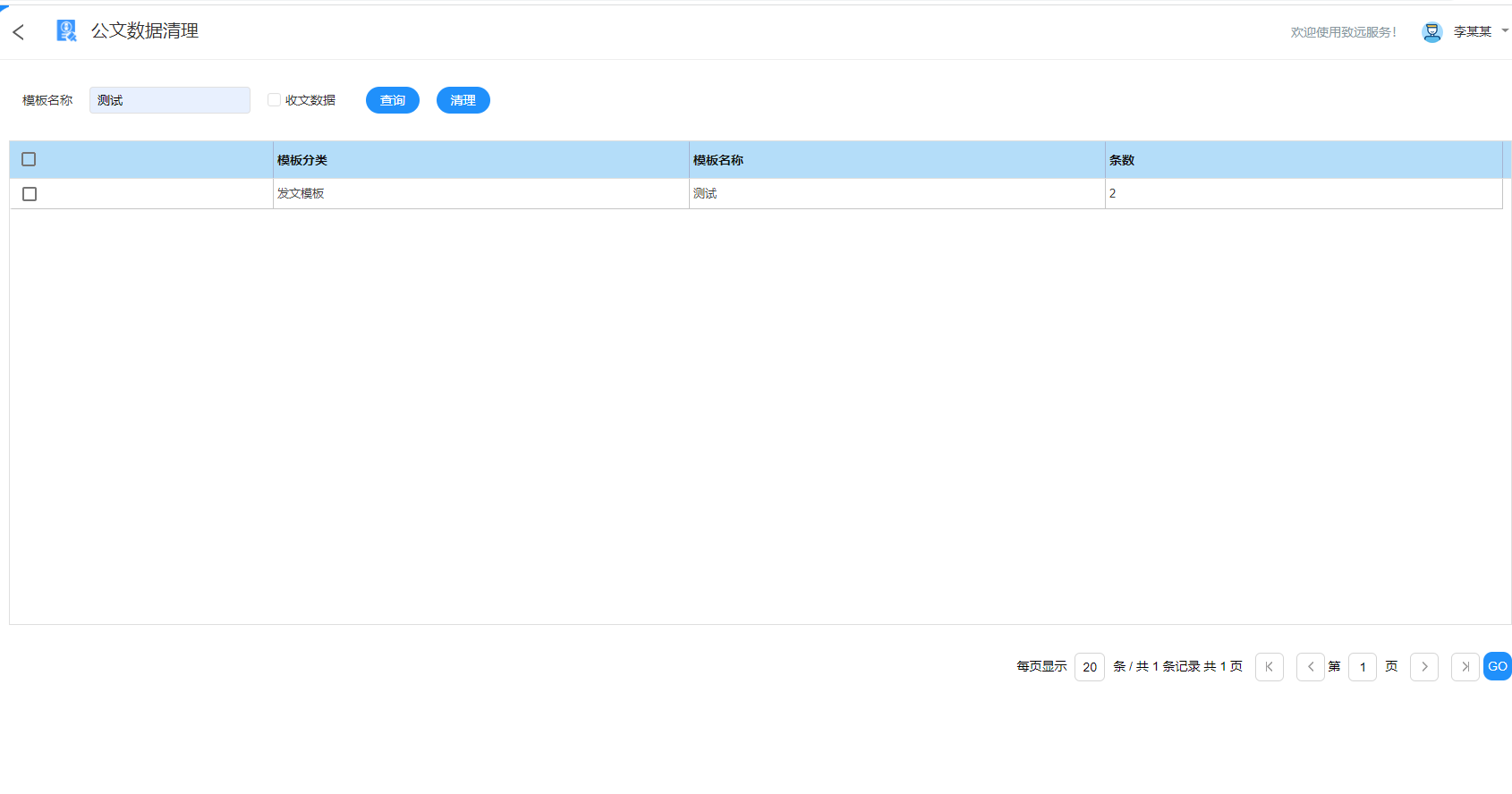Viewport: 1512px width, 794px height.
Task: Click the 发文模板 cell
Action: point(481,194)
